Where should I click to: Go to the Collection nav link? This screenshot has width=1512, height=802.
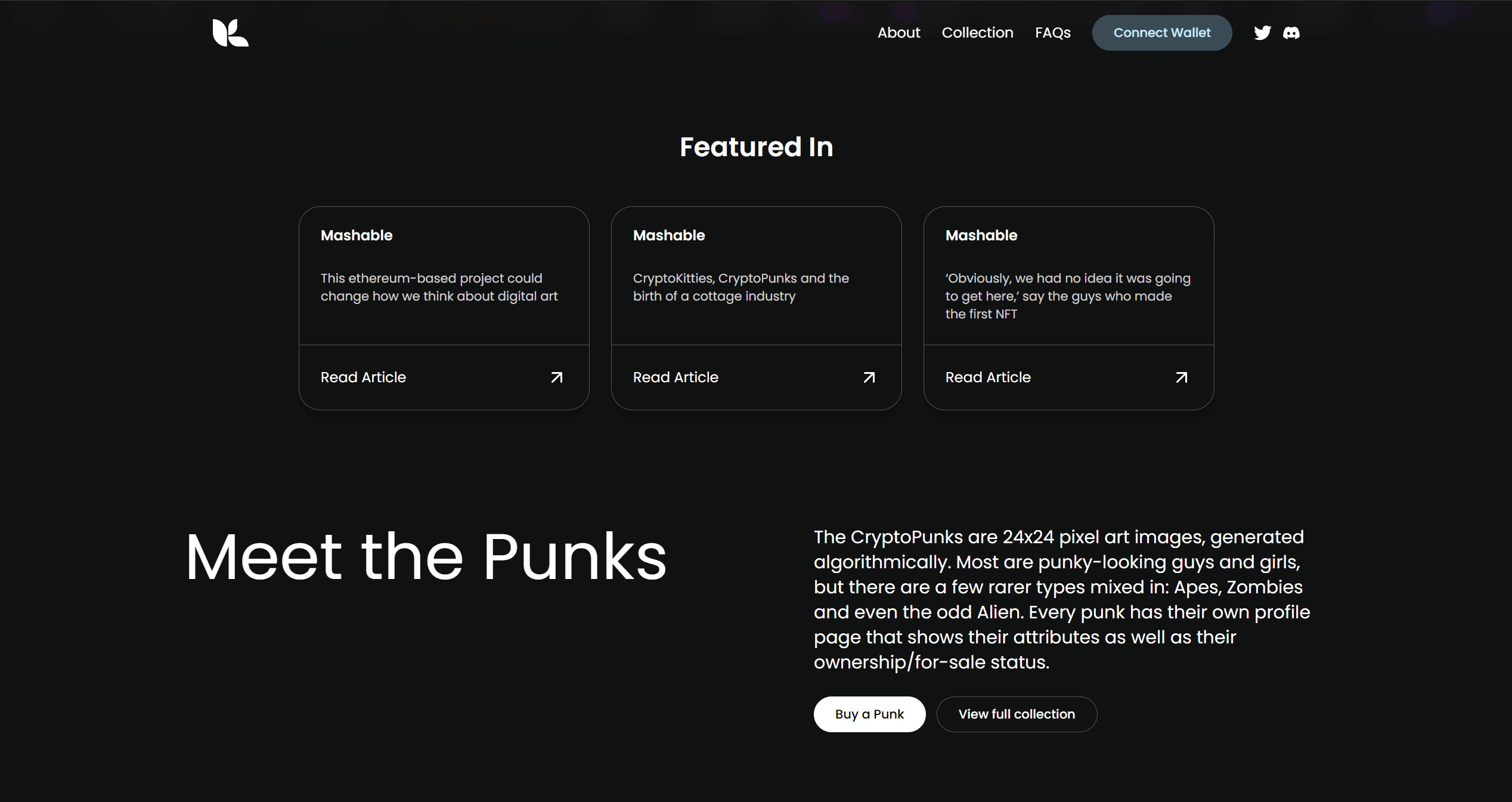tap(977, 33)
